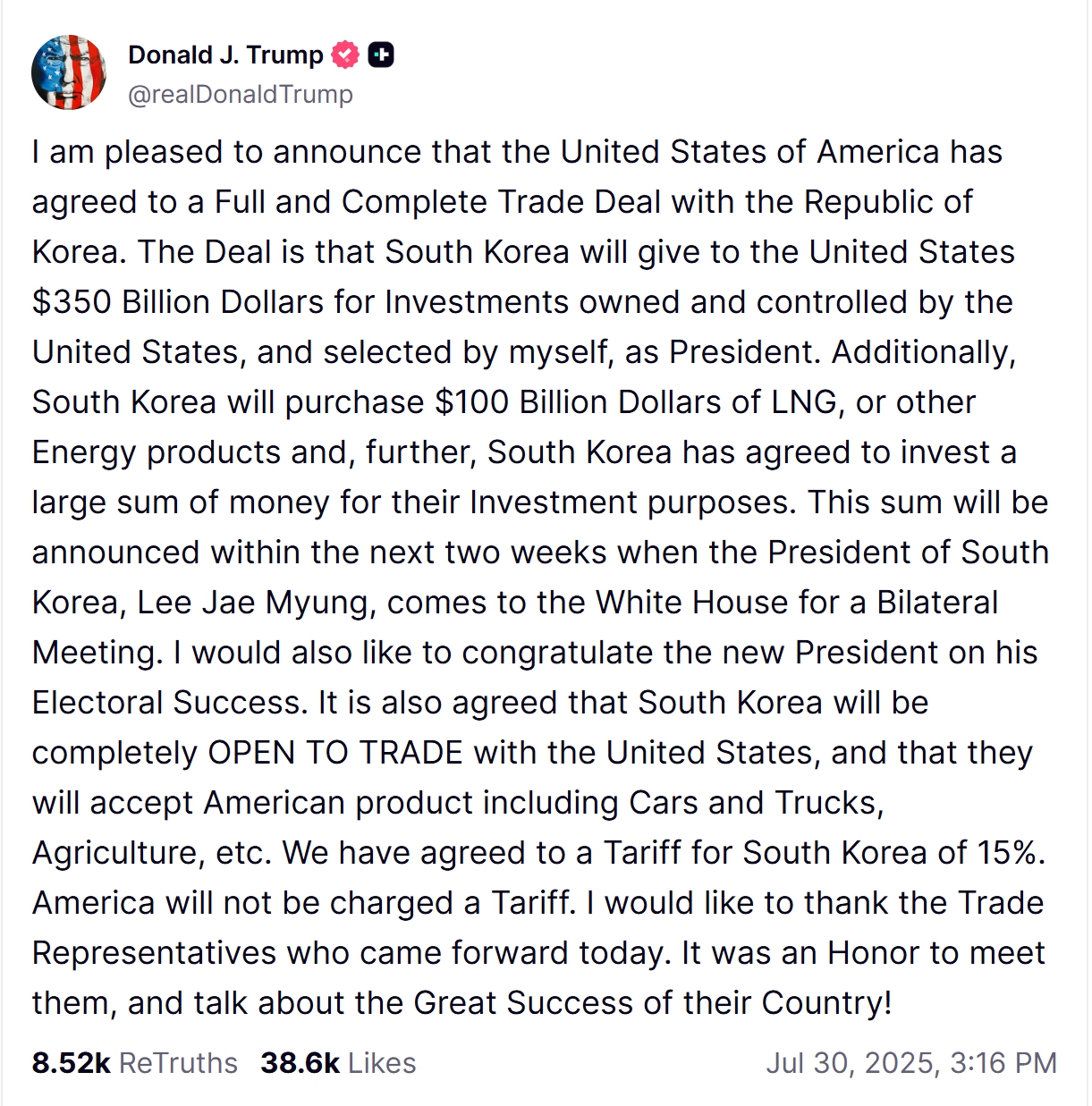Click the "3:16 PM" post time
The width and height of the screenshot is (1092, 1106).
[x=1003, y=1063]
